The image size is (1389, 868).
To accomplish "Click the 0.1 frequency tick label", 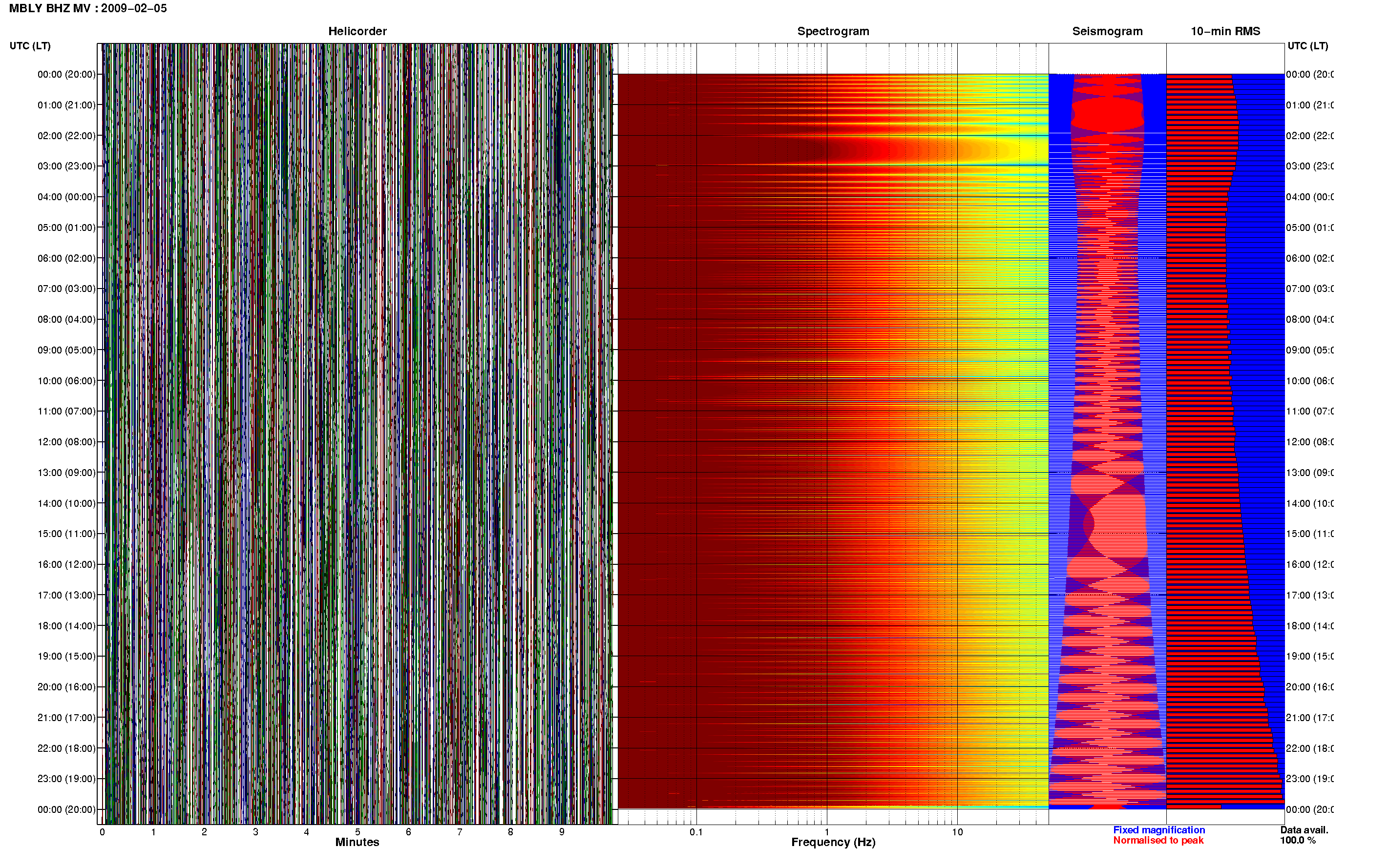I will [x=696, y=832].
